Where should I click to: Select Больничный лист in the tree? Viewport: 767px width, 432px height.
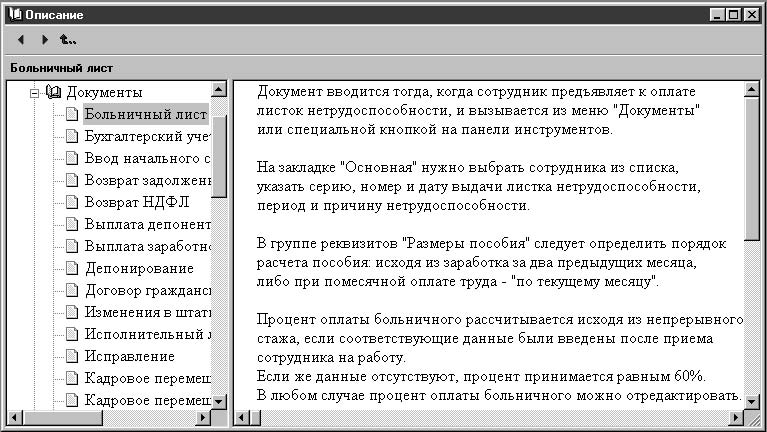pos(146,114)
